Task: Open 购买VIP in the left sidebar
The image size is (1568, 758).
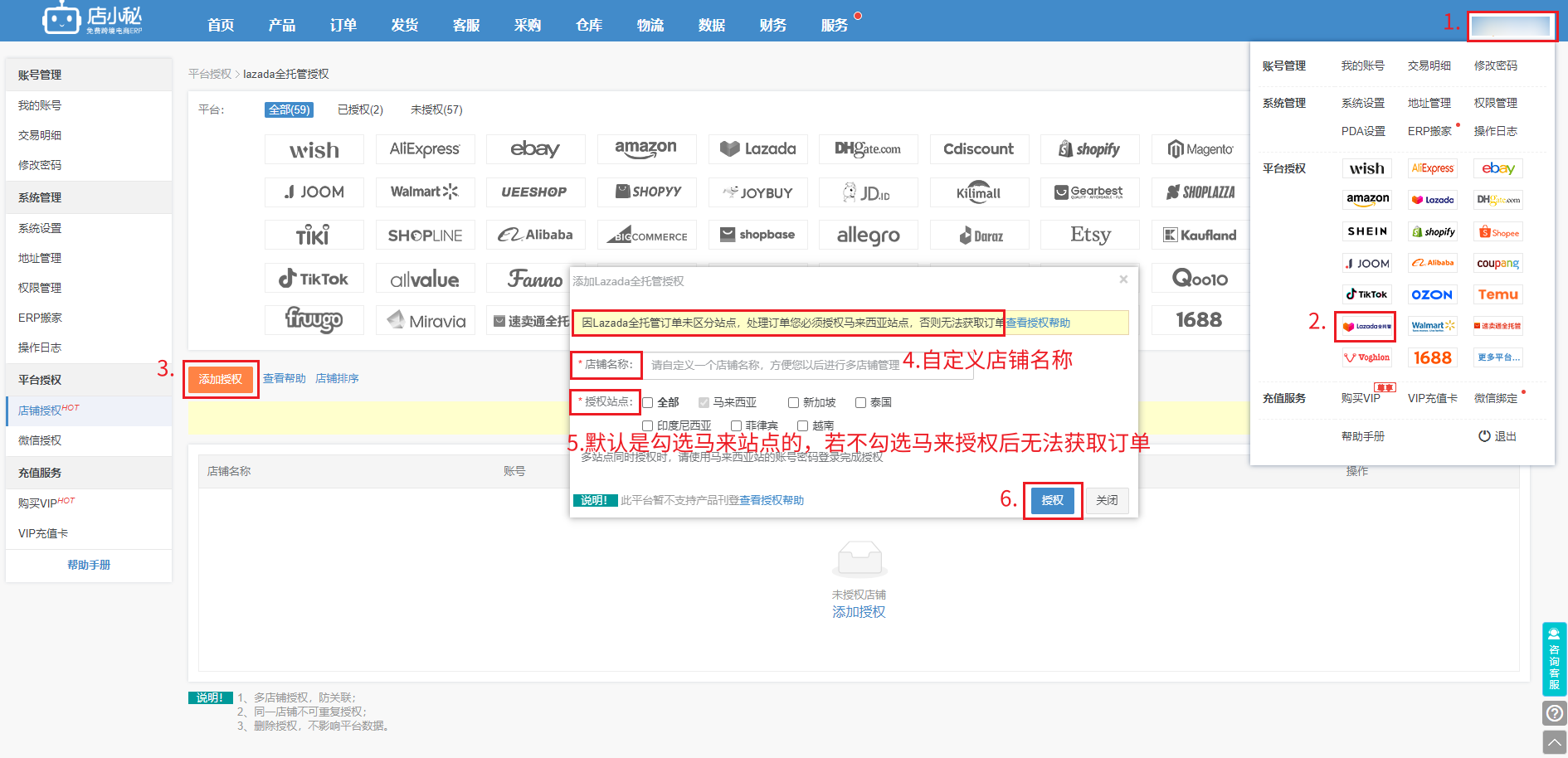Action: pos(89,503)
